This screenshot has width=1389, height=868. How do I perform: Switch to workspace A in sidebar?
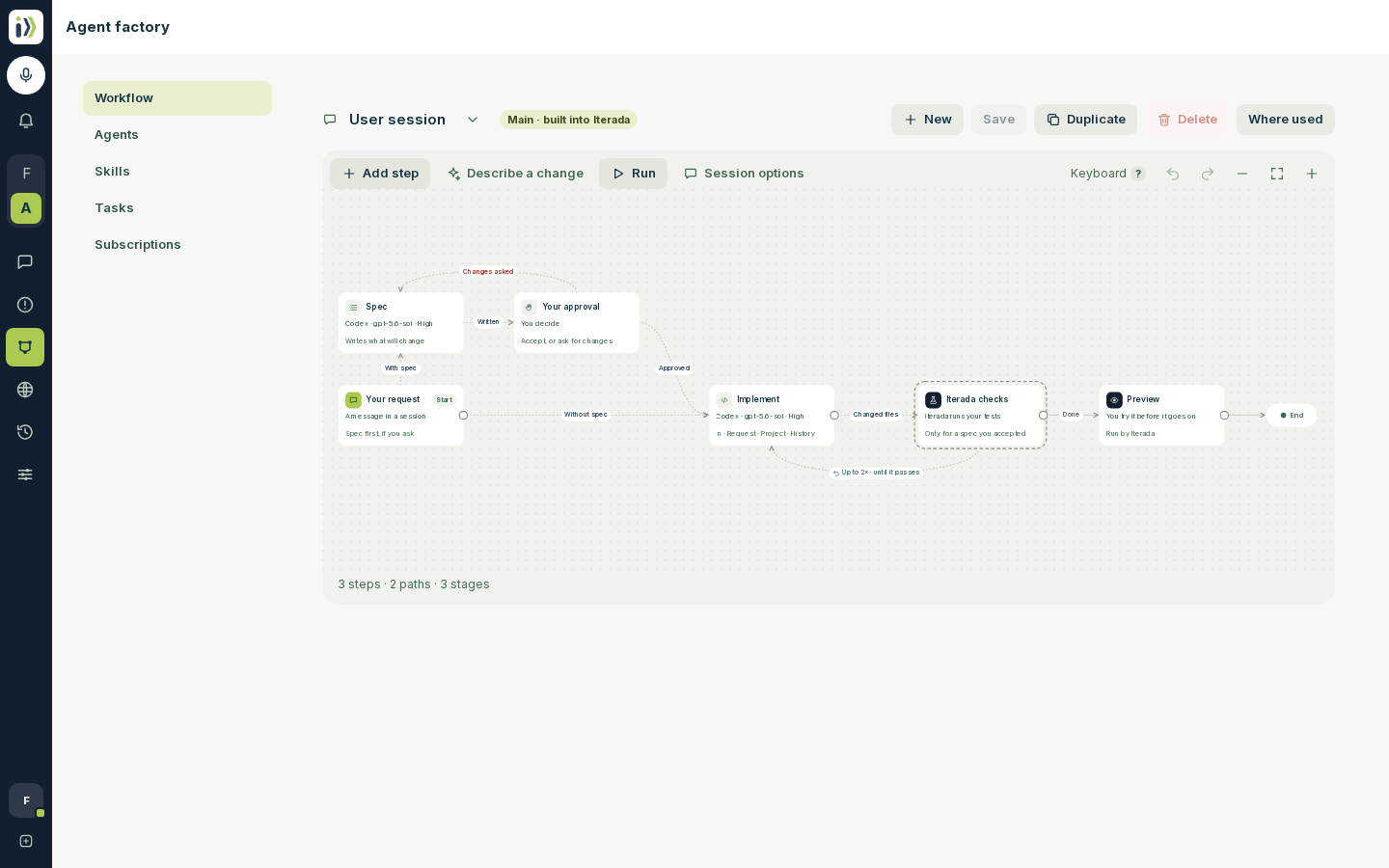26,208
